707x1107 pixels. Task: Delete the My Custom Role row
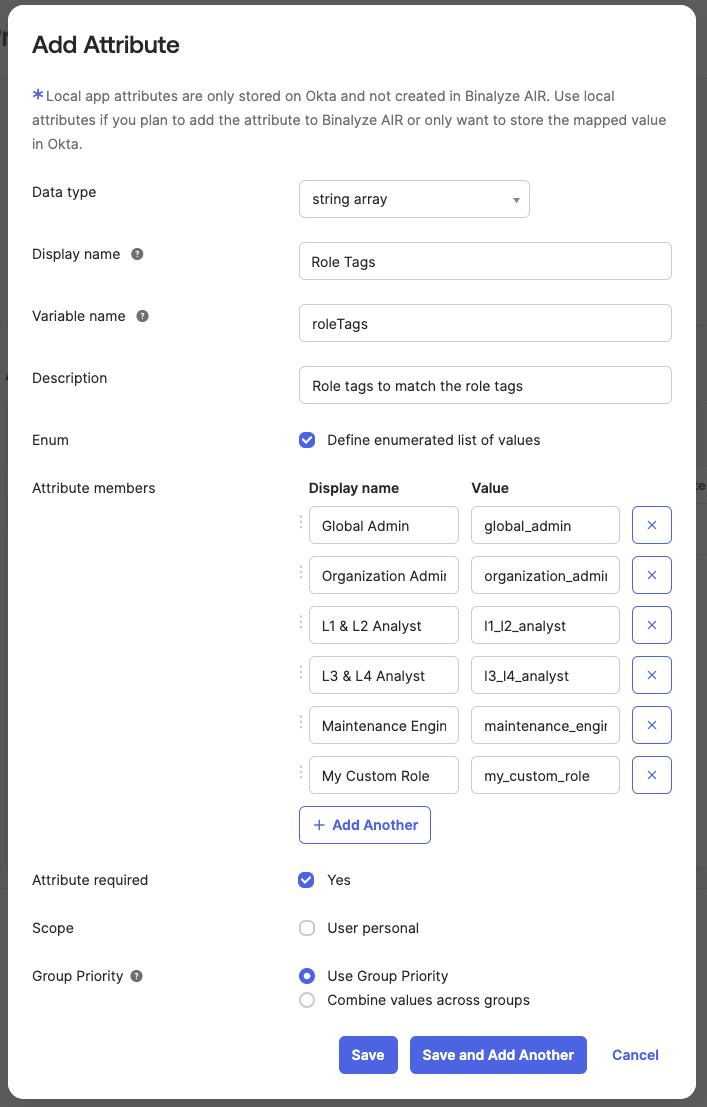click(651, 775)
